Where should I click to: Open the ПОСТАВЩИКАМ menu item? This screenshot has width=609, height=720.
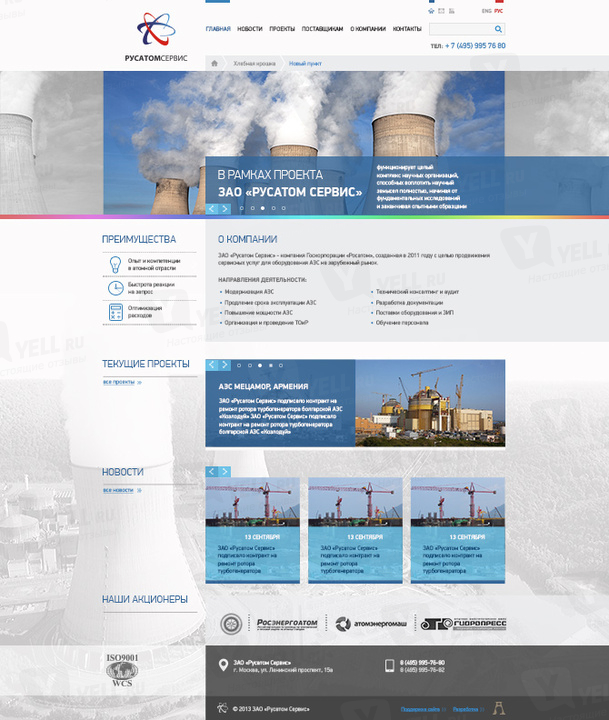click(x=322, y=28)
